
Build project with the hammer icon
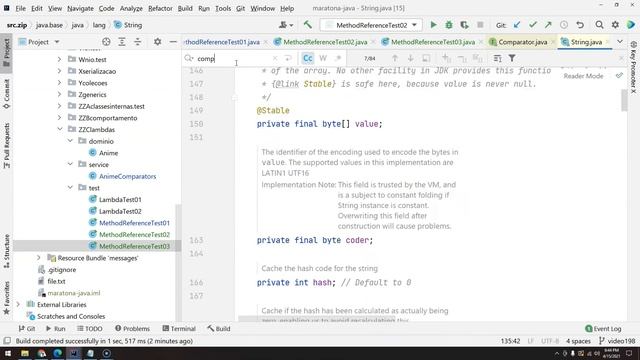pyautogui.click(x=307, y=25)
